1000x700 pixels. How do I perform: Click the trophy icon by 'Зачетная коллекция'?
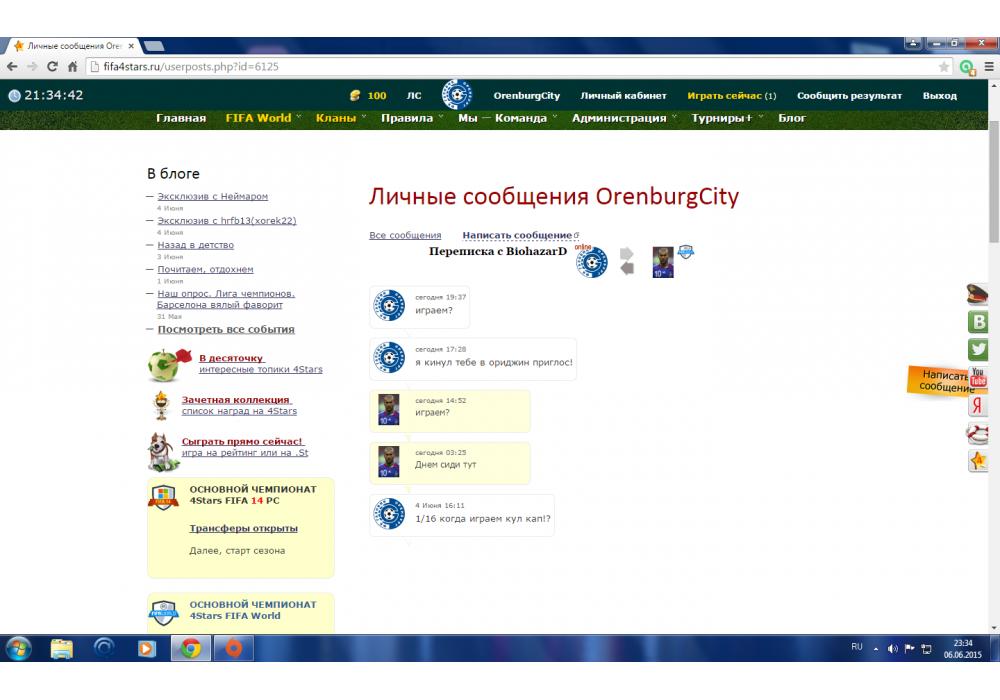pos(161,405)
